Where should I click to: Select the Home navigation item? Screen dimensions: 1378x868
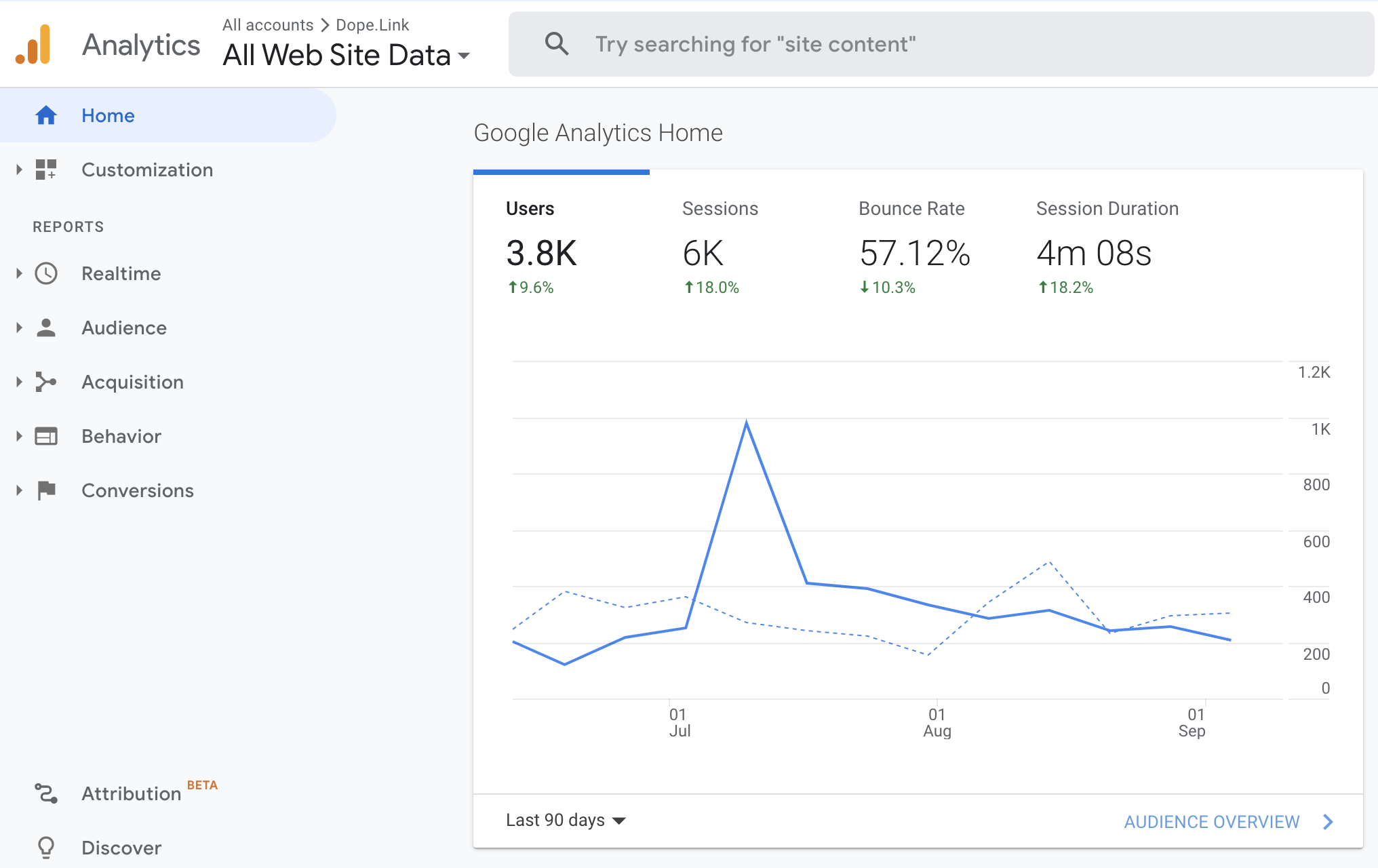(x=168, y=115)
